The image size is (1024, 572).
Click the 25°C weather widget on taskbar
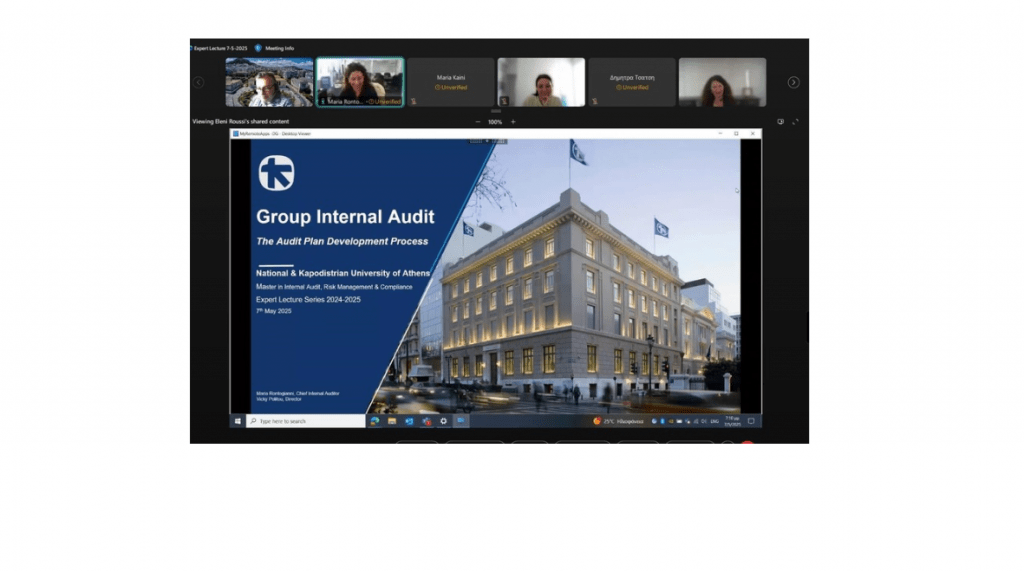(618, 421)
